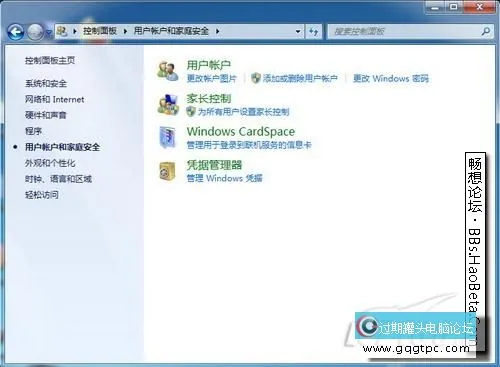Click shield icon beside 添加或删除用户帐户

(x=256, y=78)
